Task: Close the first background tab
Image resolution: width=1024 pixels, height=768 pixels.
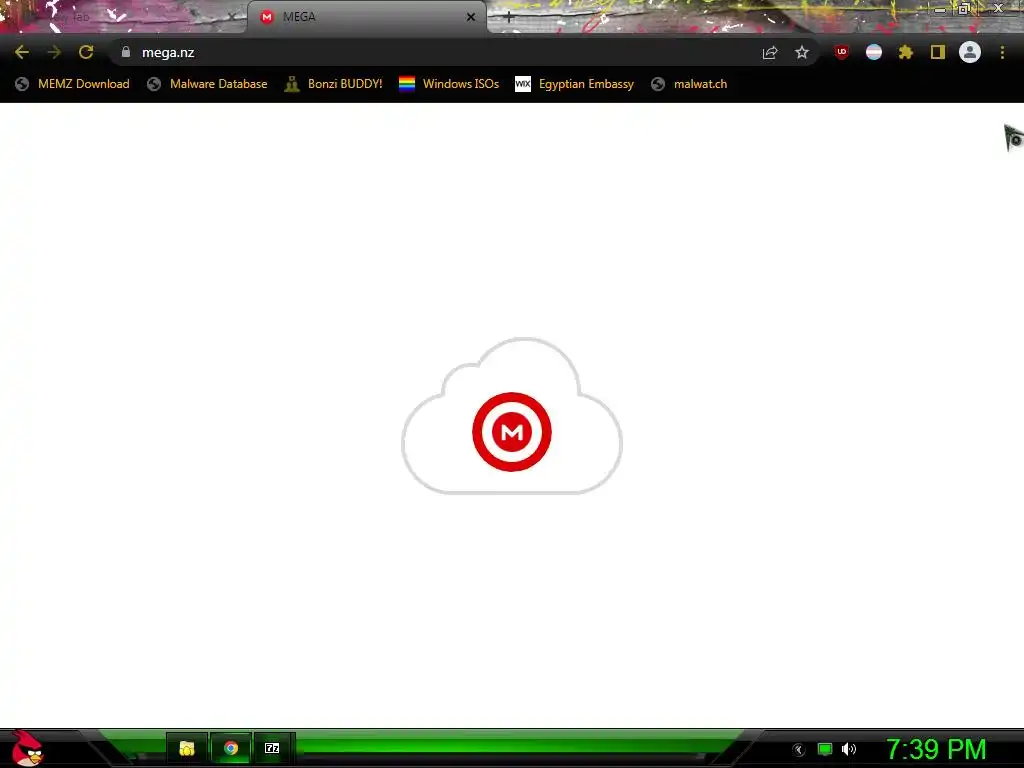Action: (231, 17)
